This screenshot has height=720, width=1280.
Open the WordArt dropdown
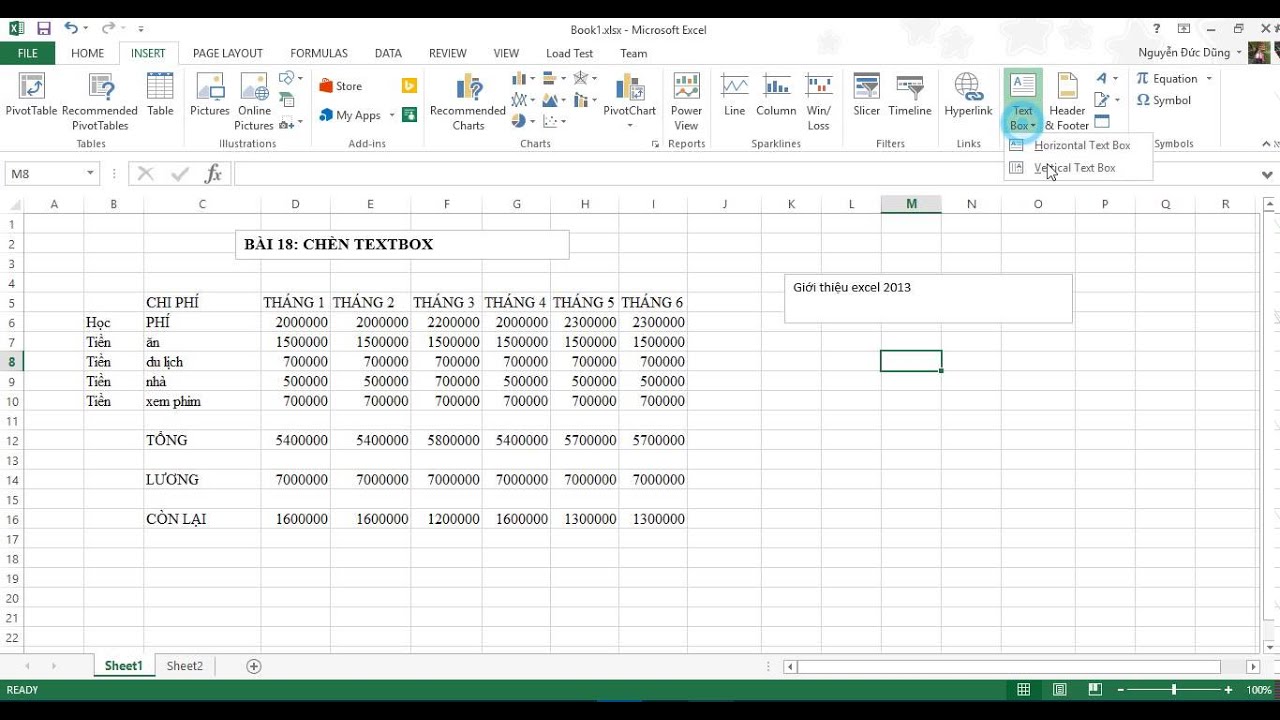(x=1106, y=78)
